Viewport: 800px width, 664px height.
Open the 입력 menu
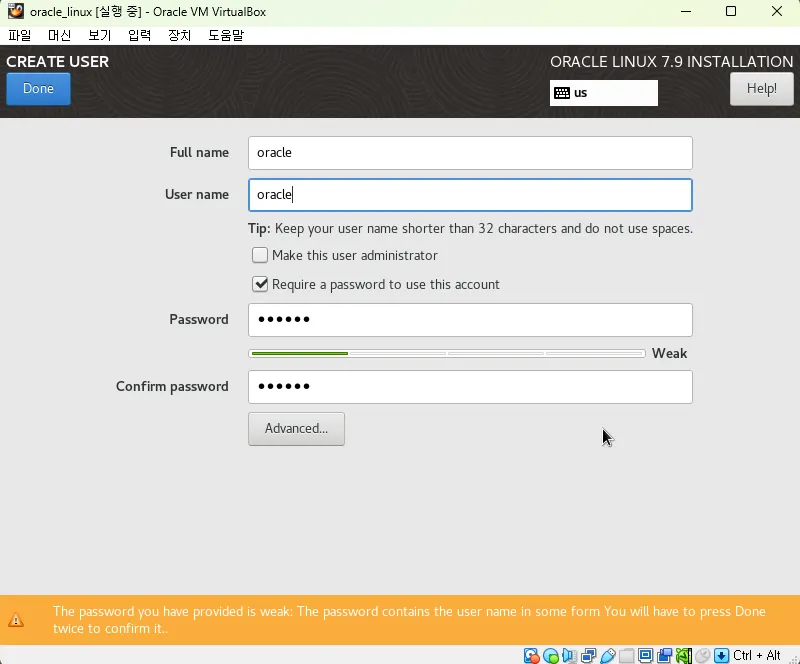(x=139, y=35)
